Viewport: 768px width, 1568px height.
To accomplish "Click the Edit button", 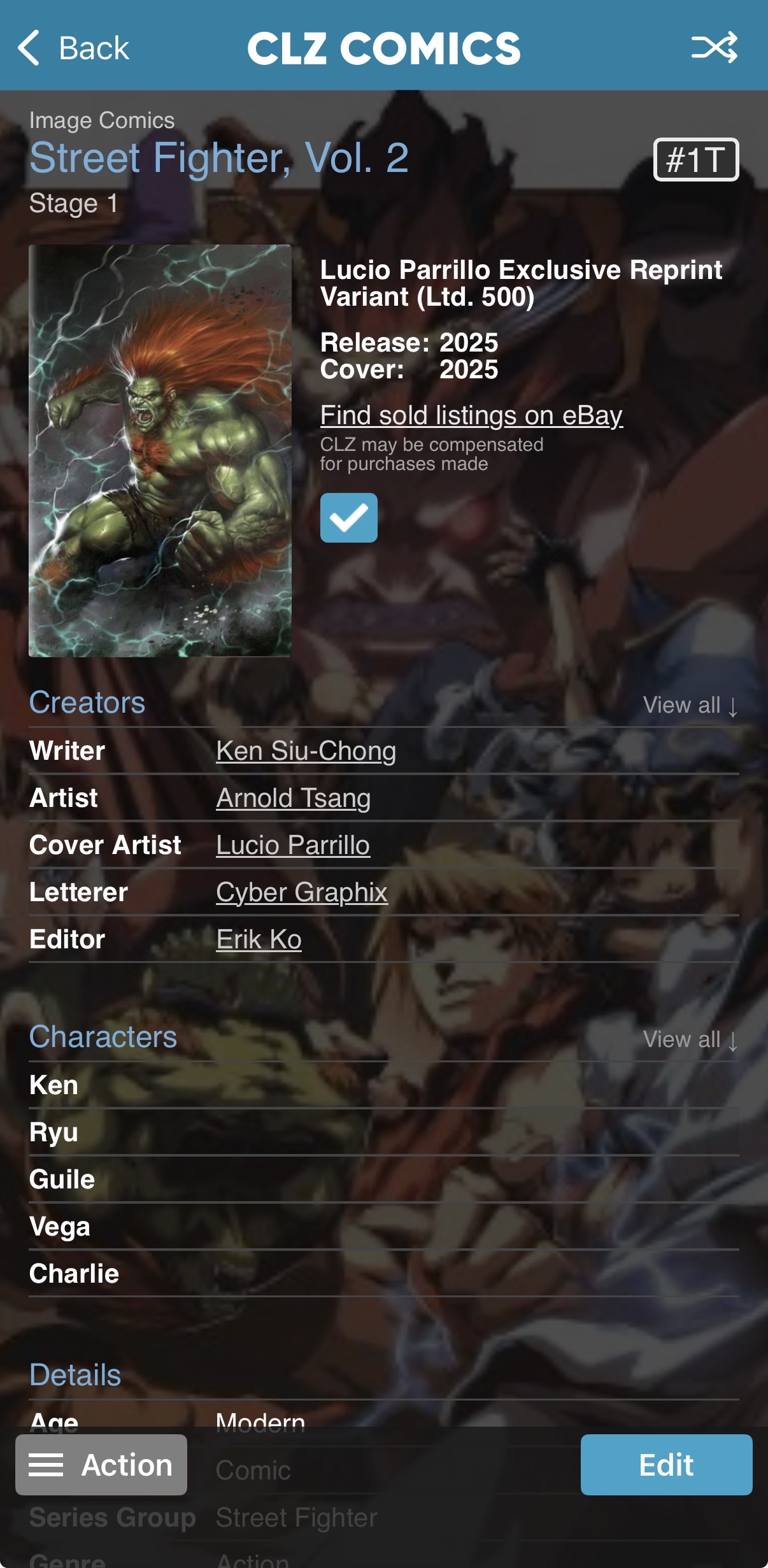I will [667, 1464].
